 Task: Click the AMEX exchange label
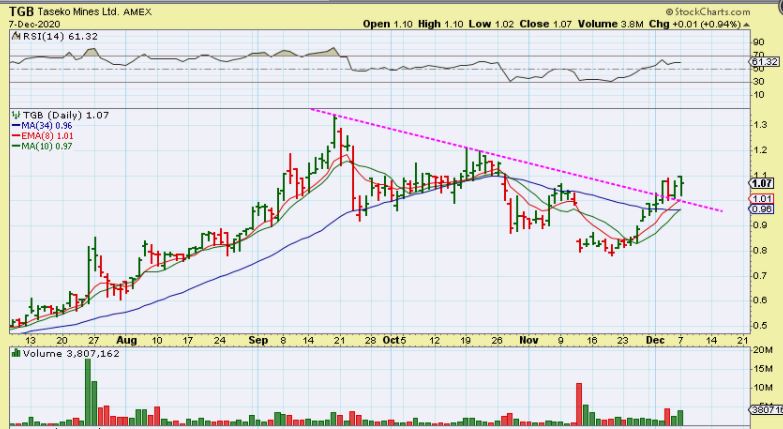click(137, 12)
